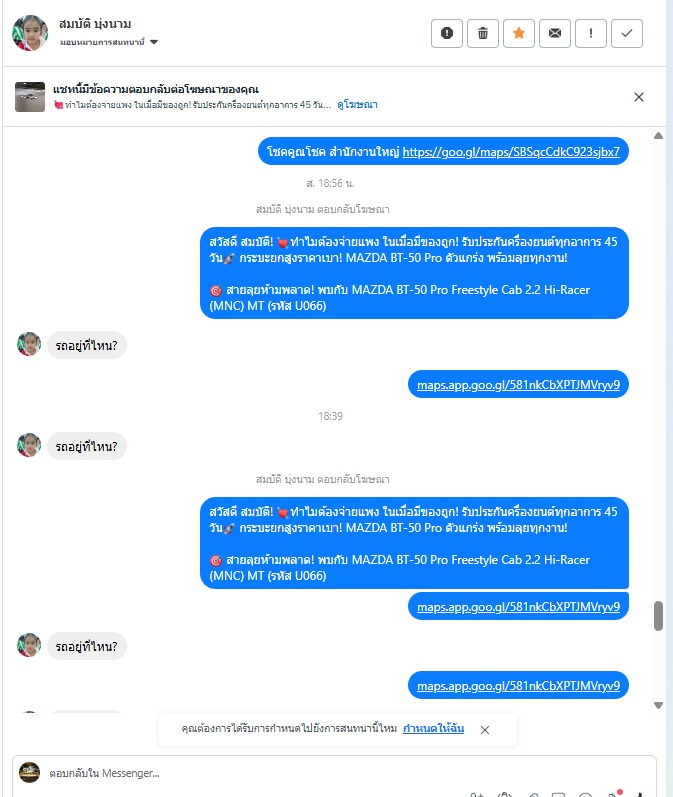Image resolution: width=673 pixels, height=797 pixels.
Task: Expand the assign conversation dropdown arrow
Action: [154, 42]
